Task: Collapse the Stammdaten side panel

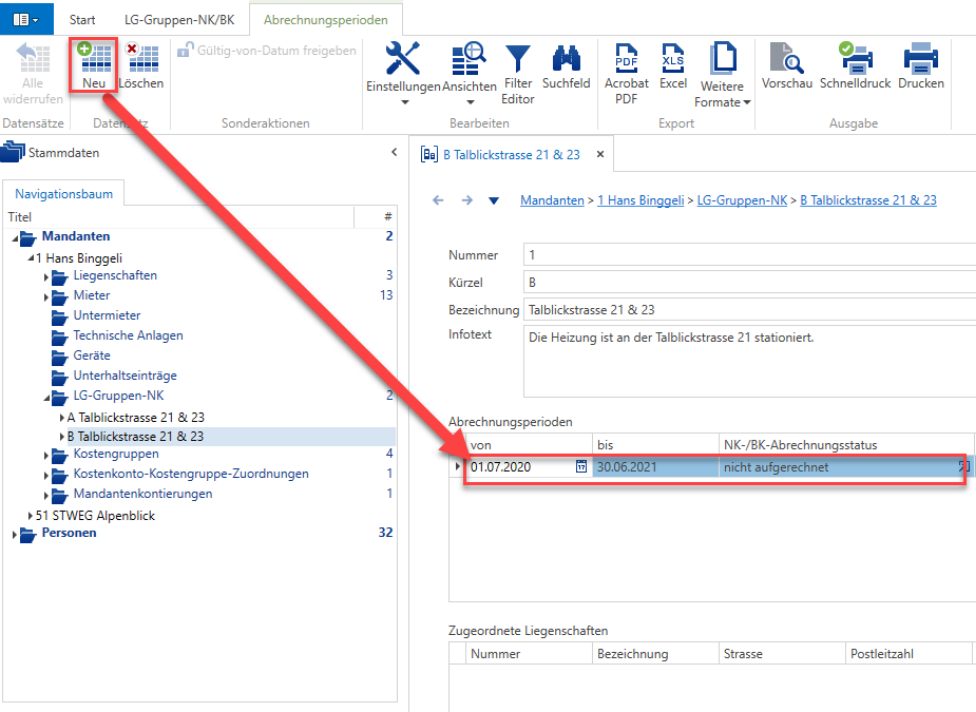Action: coord(394,152)
